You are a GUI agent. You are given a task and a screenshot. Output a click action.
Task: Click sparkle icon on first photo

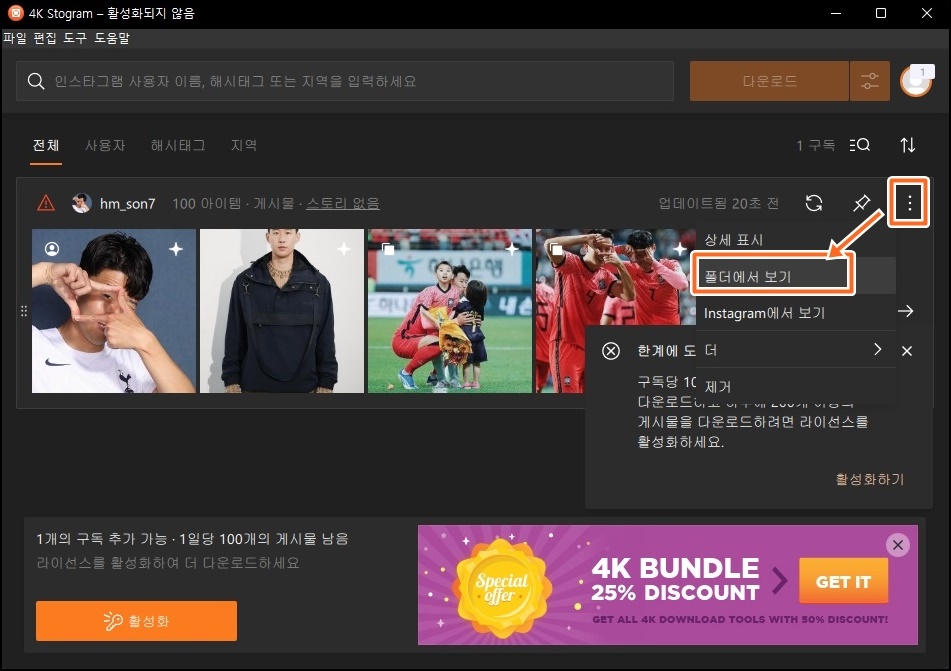point(176,249)
